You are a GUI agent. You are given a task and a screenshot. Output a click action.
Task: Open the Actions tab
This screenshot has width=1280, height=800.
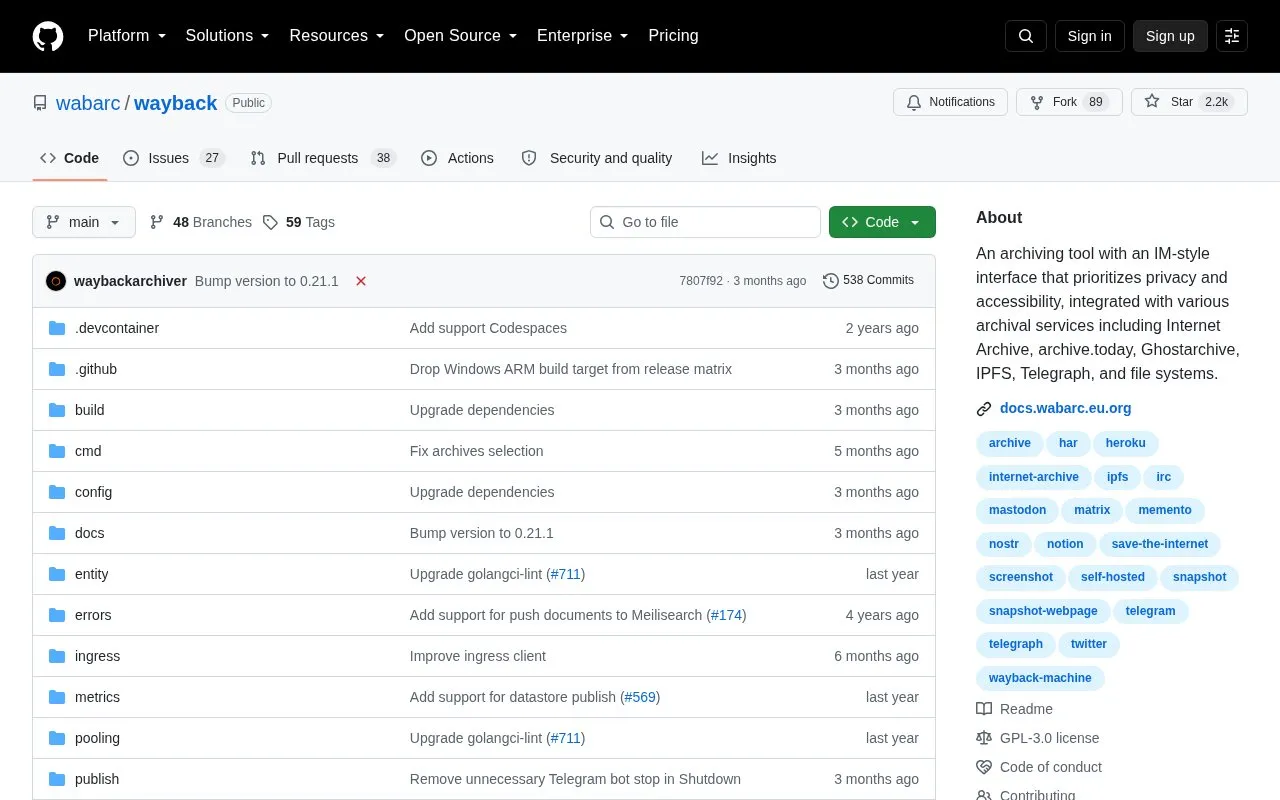click(x=457, y=158)
